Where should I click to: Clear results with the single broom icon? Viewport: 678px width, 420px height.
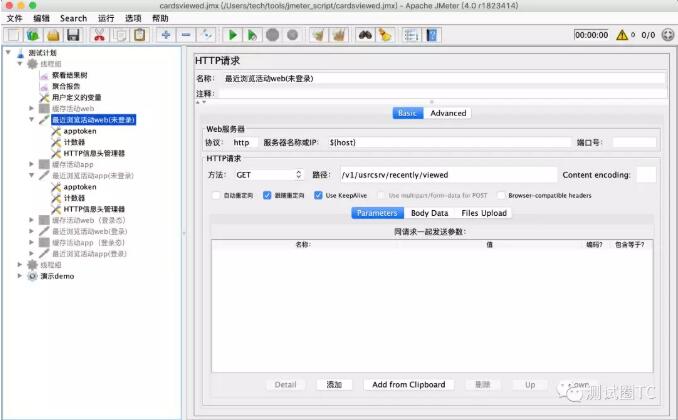point(318,35)
